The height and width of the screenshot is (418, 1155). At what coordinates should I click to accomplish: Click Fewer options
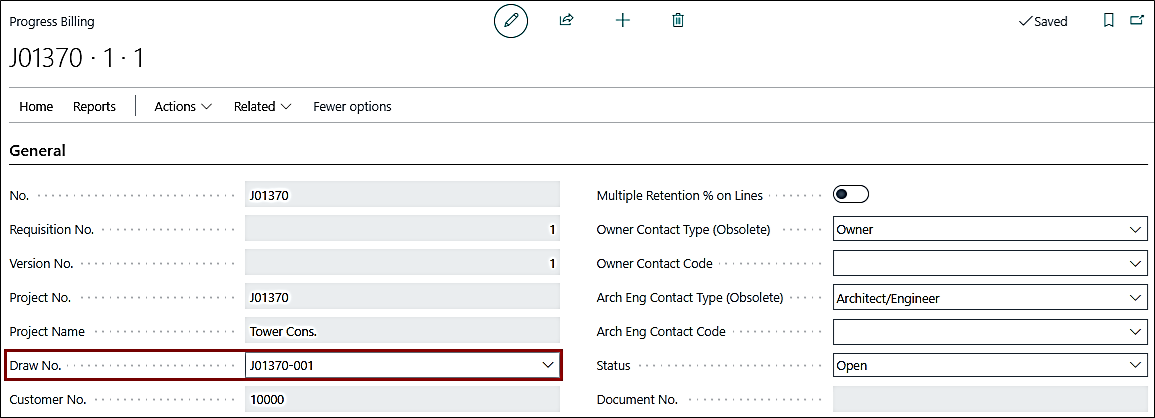352,106
